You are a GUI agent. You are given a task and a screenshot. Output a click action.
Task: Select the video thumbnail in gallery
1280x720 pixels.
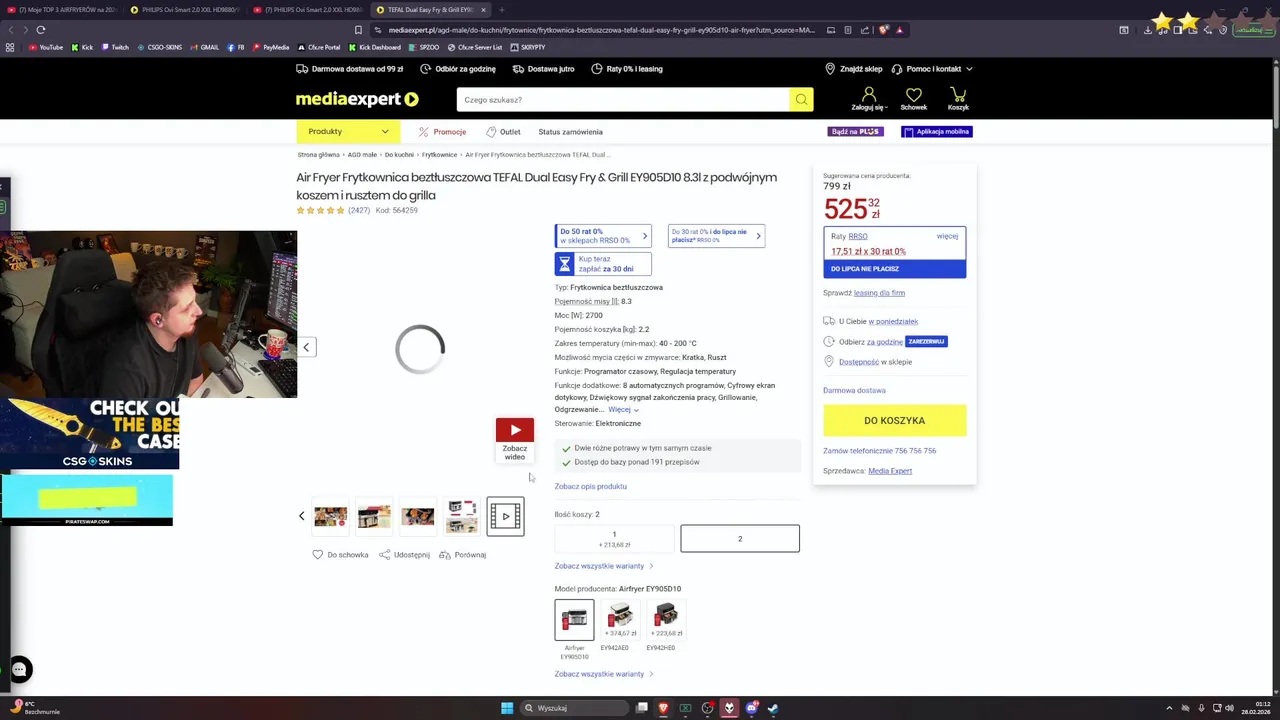(x=505, y=516)
